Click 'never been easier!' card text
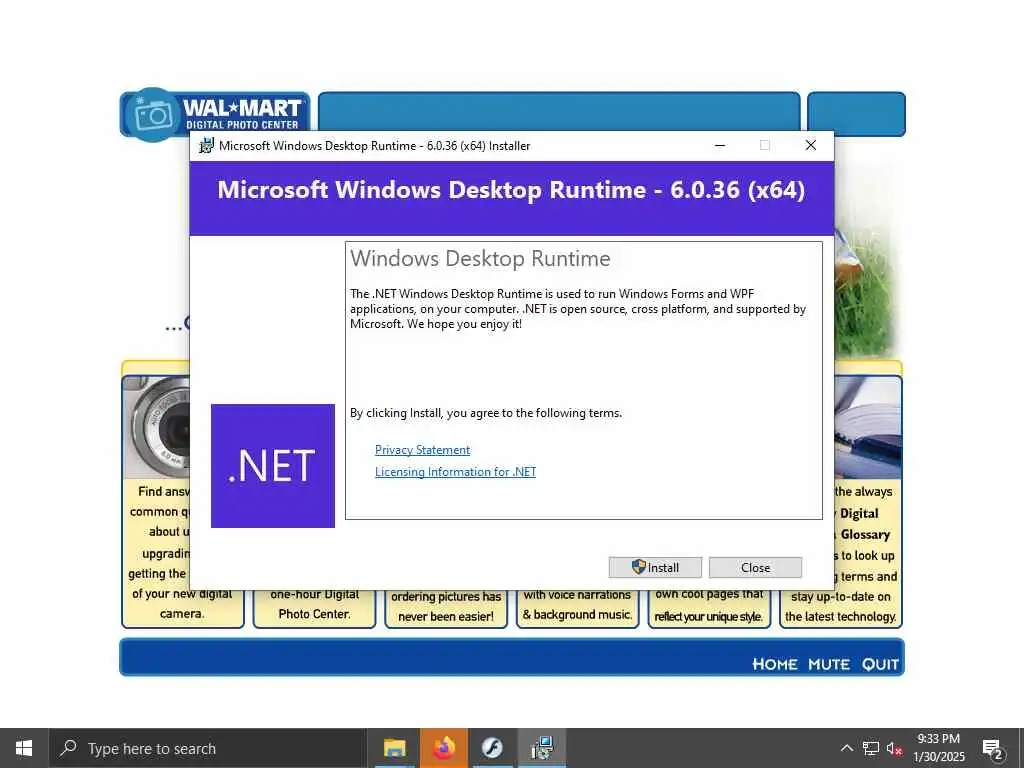 [x=446, y=616]
